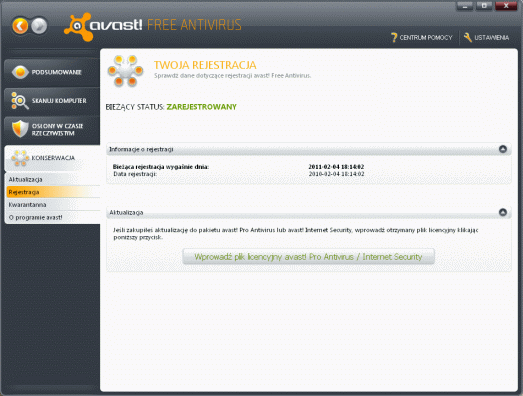Click the Podsumowanie orange eye icon
The width and height of the screenshot is (523, 396).
click(20, 72)
